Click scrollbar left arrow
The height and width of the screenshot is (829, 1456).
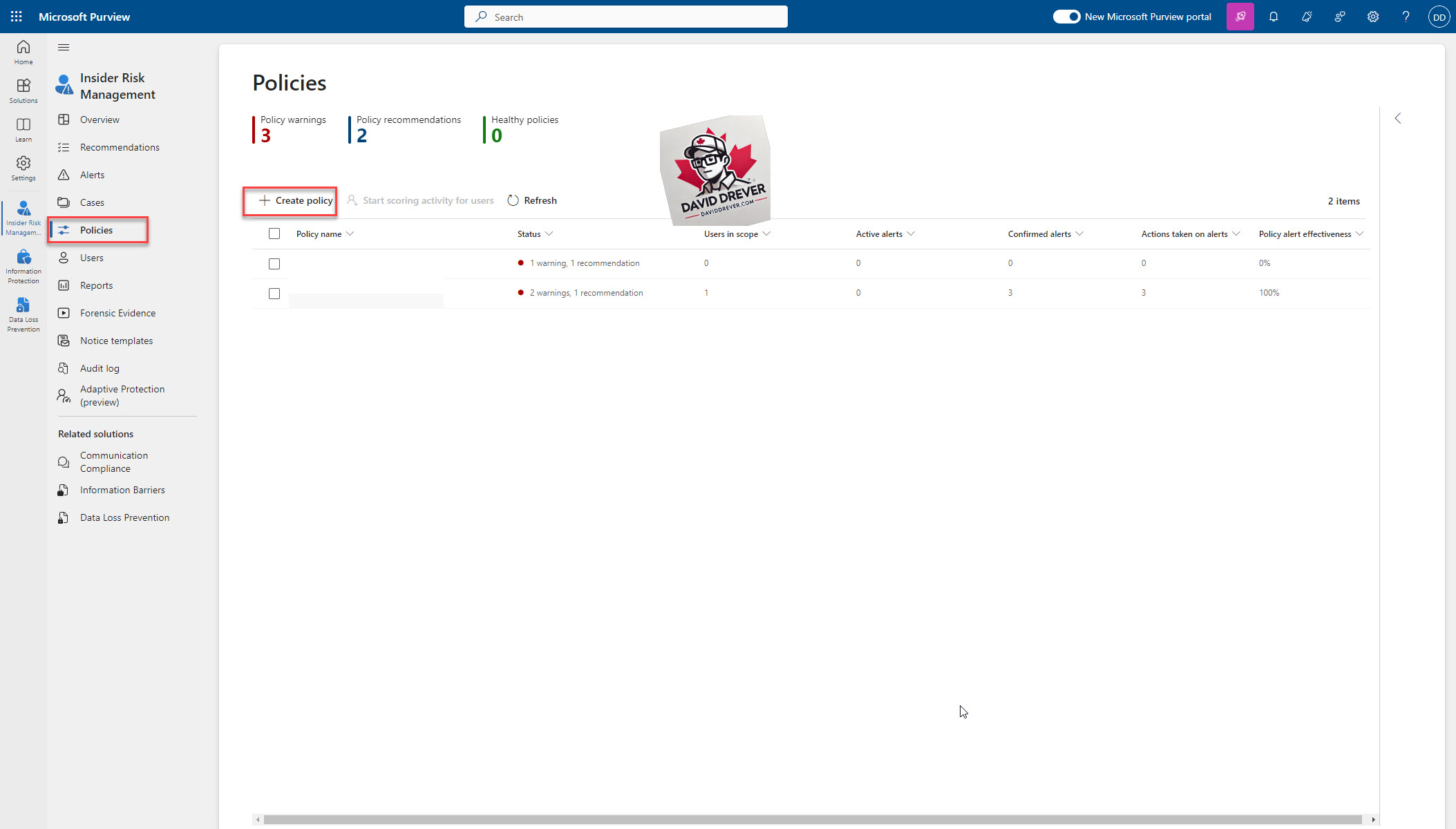click(258, 819)
